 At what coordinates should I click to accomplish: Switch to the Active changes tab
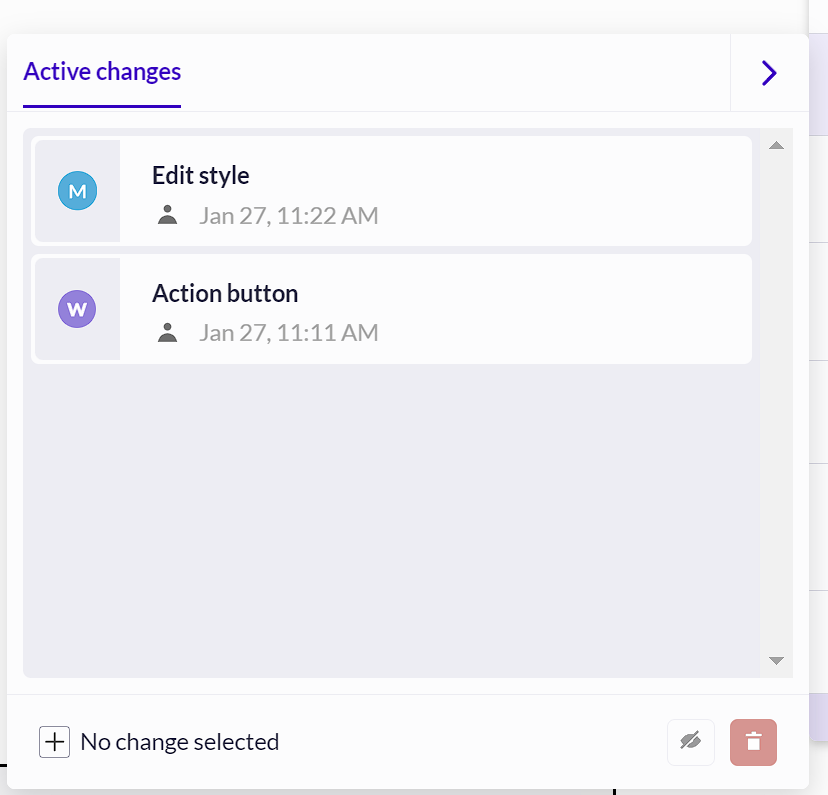[x=102, y=72]
